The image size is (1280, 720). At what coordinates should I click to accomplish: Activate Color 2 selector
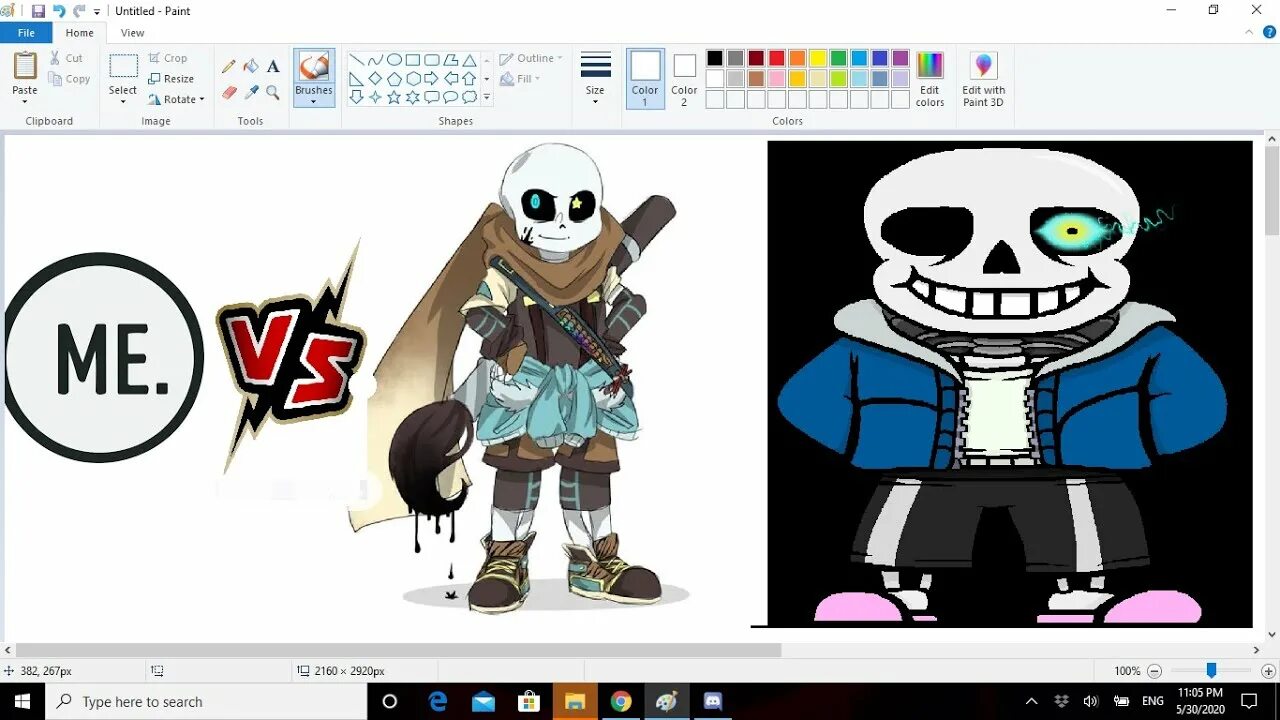(x=685, y=79)
